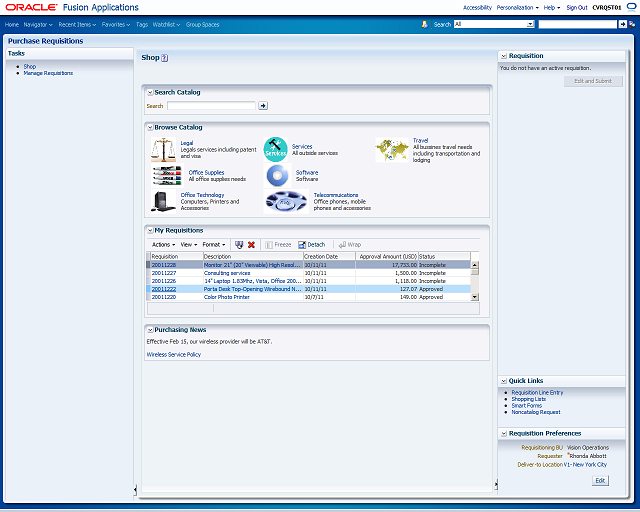Viewport: 640px width, 512px height.
Task: Open Requisition Line Entry quick link
Action: click(537, 392)
